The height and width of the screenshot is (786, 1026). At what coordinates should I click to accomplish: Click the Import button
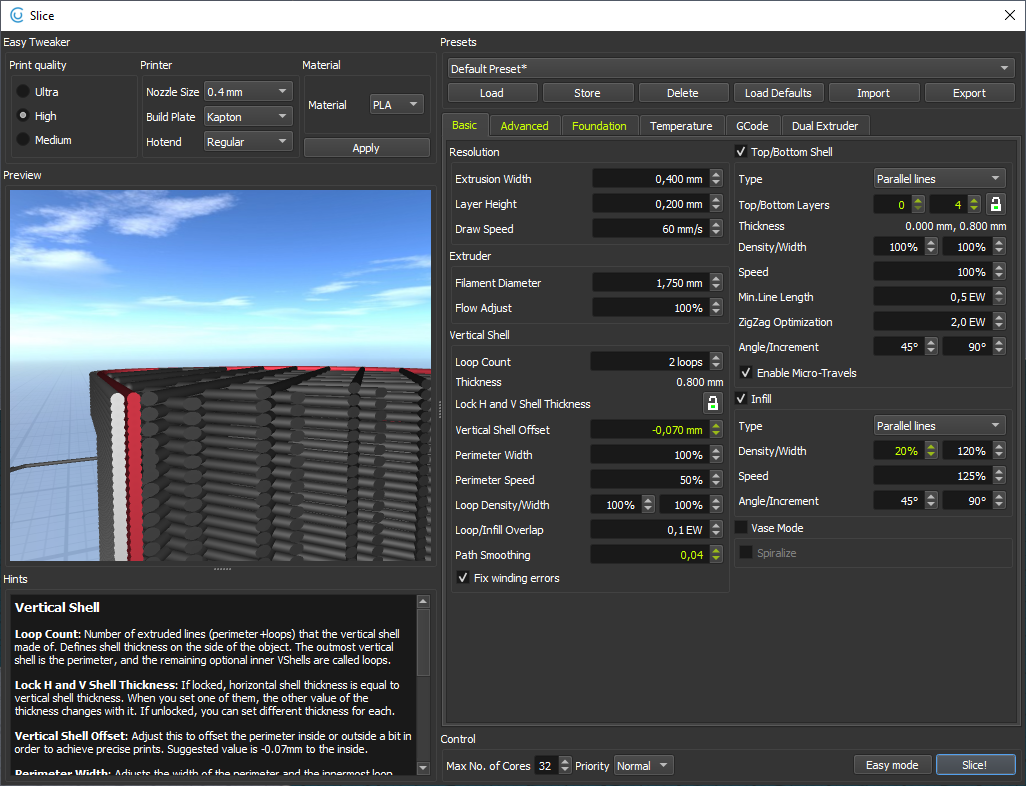tap(874, 93)
